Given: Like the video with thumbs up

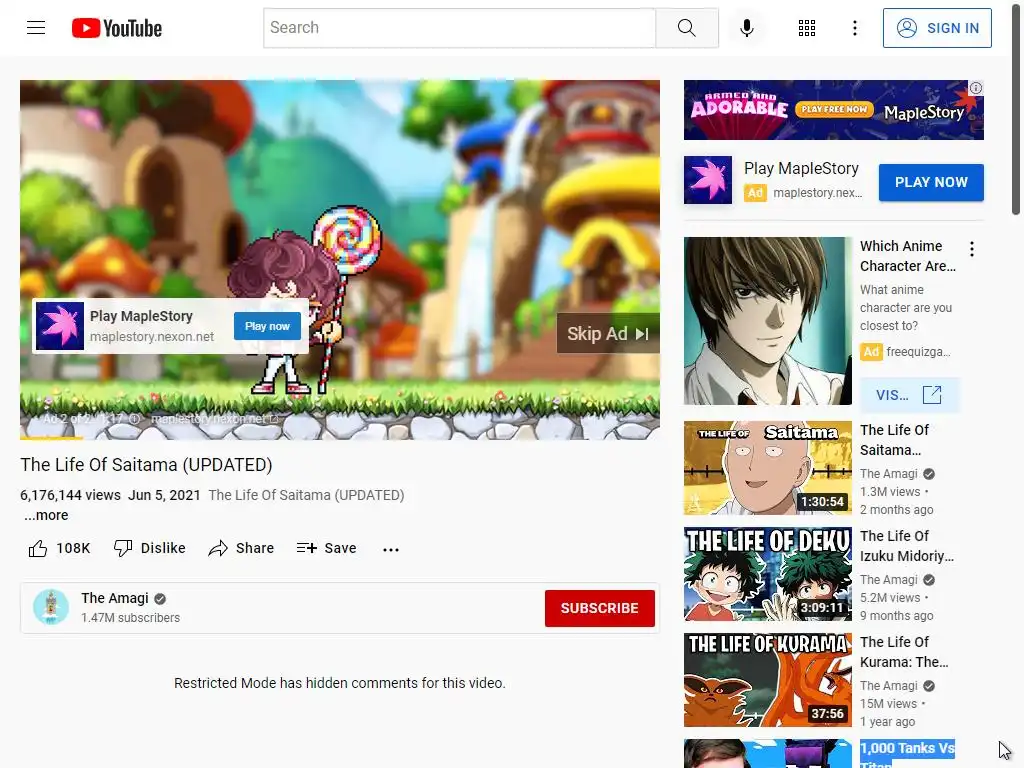Looking at the screenshot, I should 59,548.
